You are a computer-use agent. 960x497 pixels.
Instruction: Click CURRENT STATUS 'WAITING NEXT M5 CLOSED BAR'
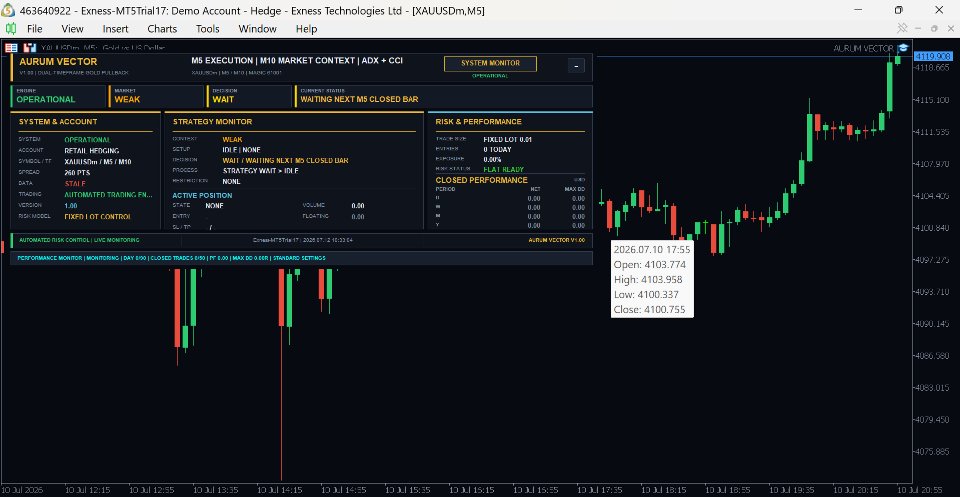point(359,99)
